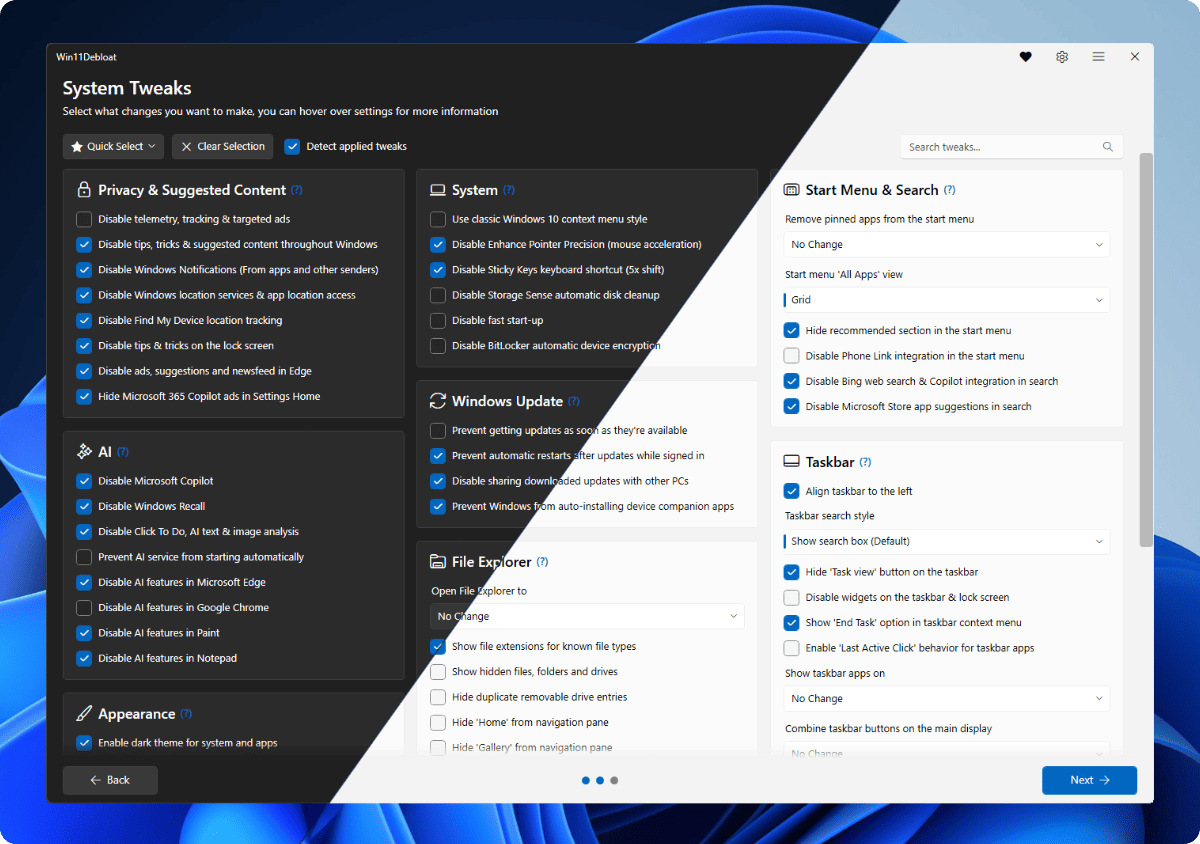Viewport: 1200px width, 844px height.
Task: Toggle Disable Windows Recall checkbox
Action: [x=84, y=506]
